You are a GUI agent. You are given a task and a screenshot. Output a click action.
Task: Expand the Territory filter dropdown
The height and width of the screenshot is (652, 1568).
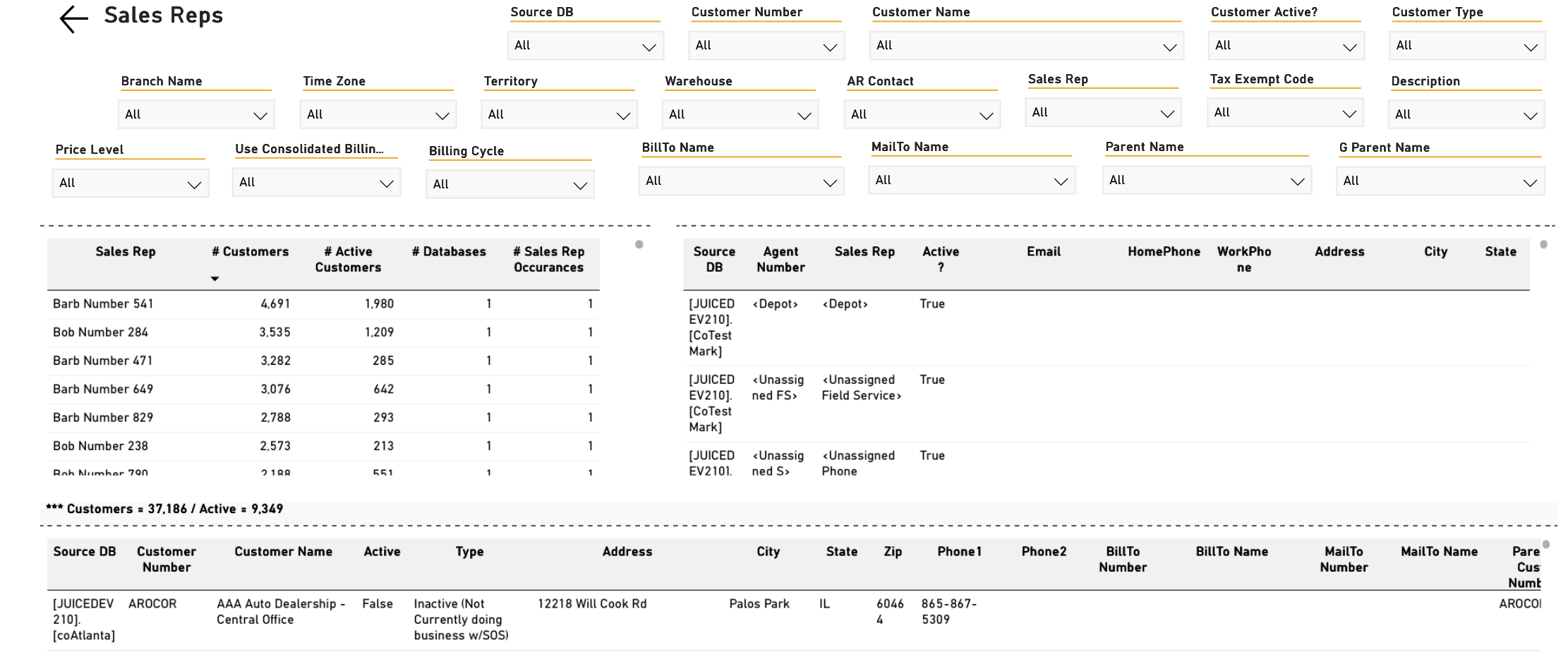[559, 114]
